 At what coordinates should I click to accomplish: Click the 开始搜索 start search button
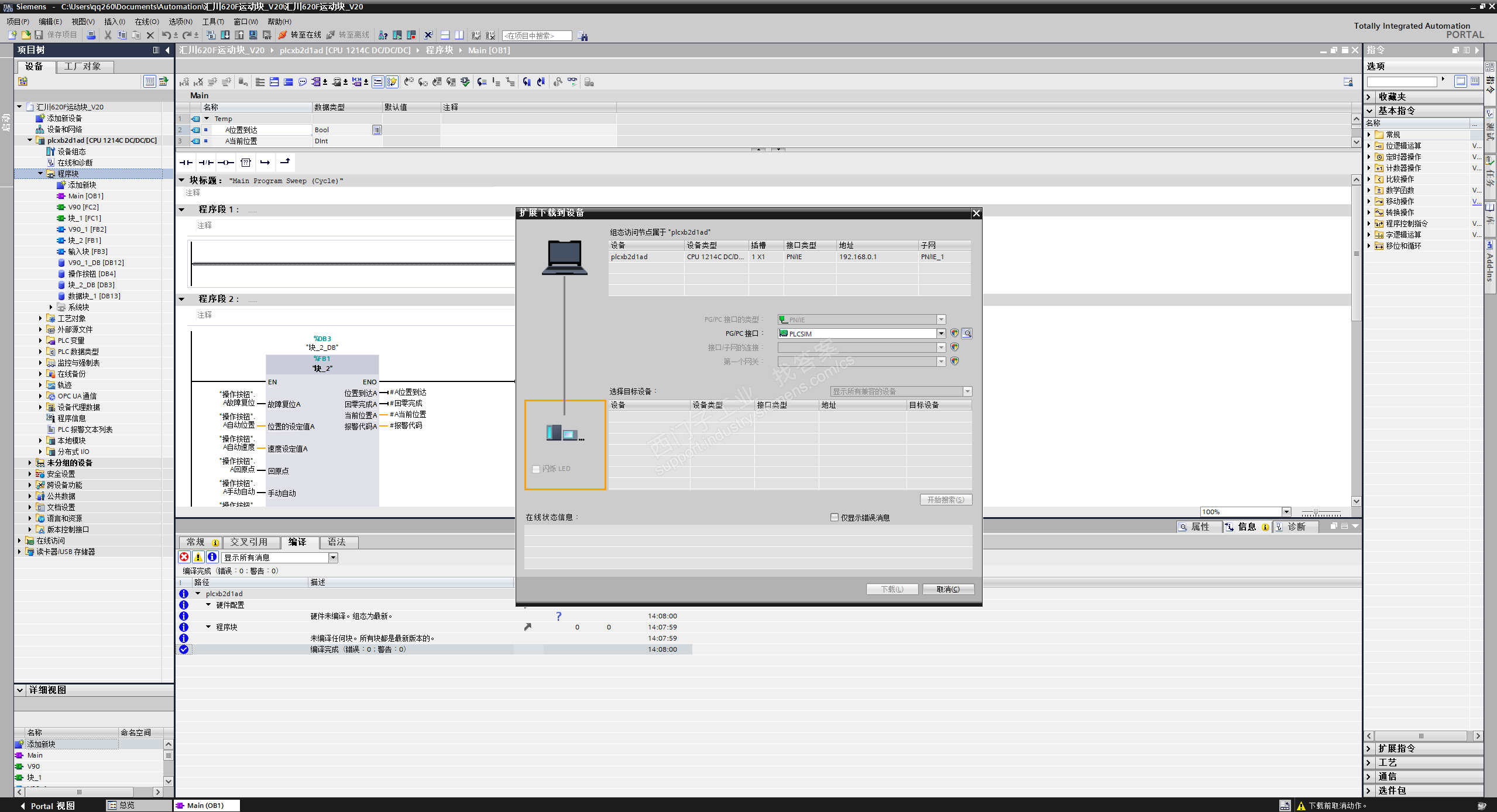click(945, 500)
